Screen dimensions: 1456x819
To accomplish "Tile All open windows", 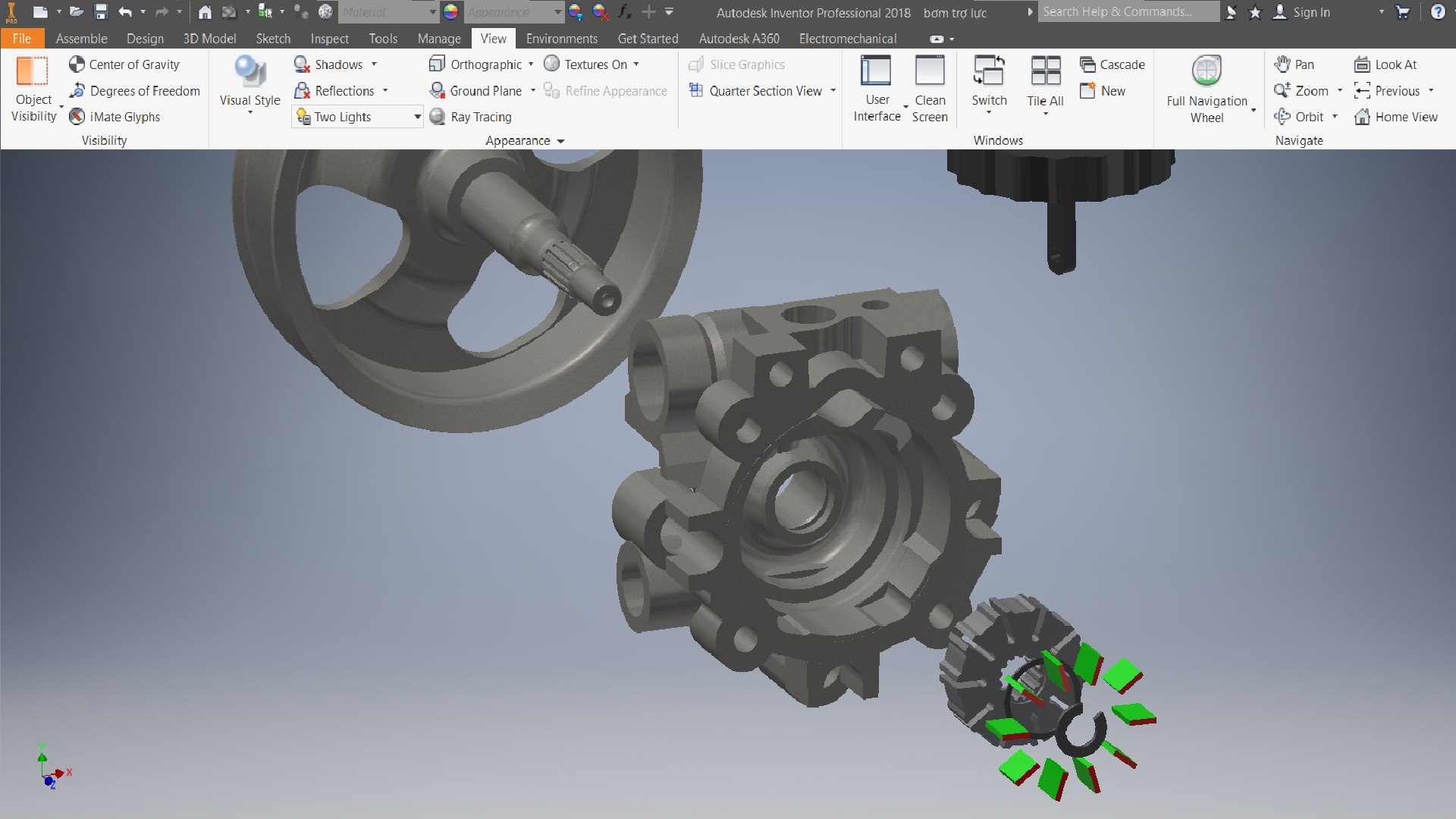I will 1045,85.
